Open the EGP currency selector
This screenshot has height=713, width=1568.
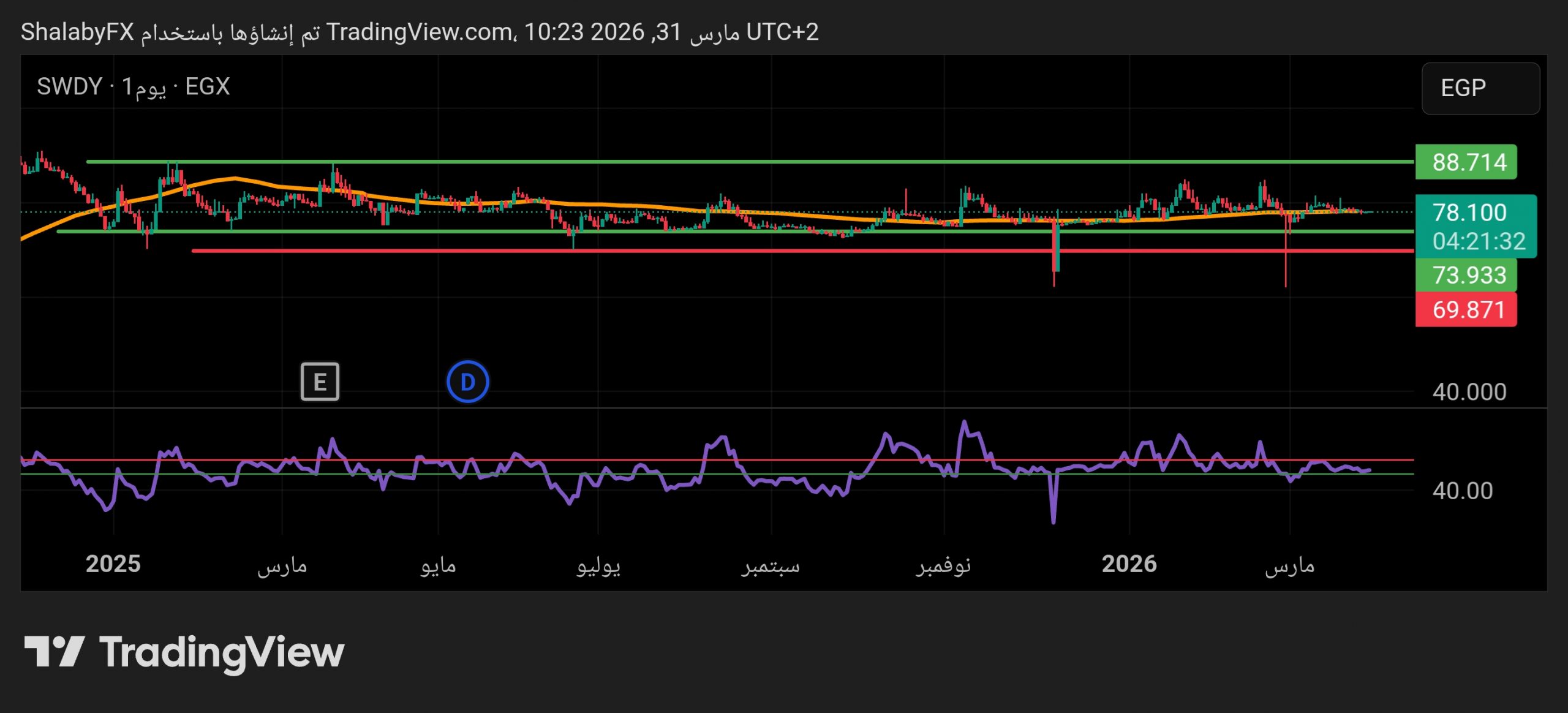click(x=1480, y=88)
